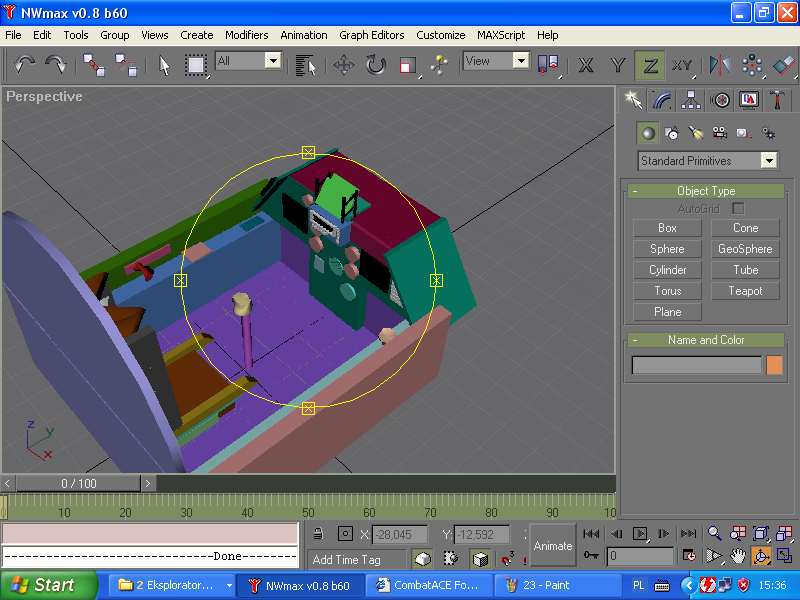Click the Mirror Selected Objects icon

[719, 65]
